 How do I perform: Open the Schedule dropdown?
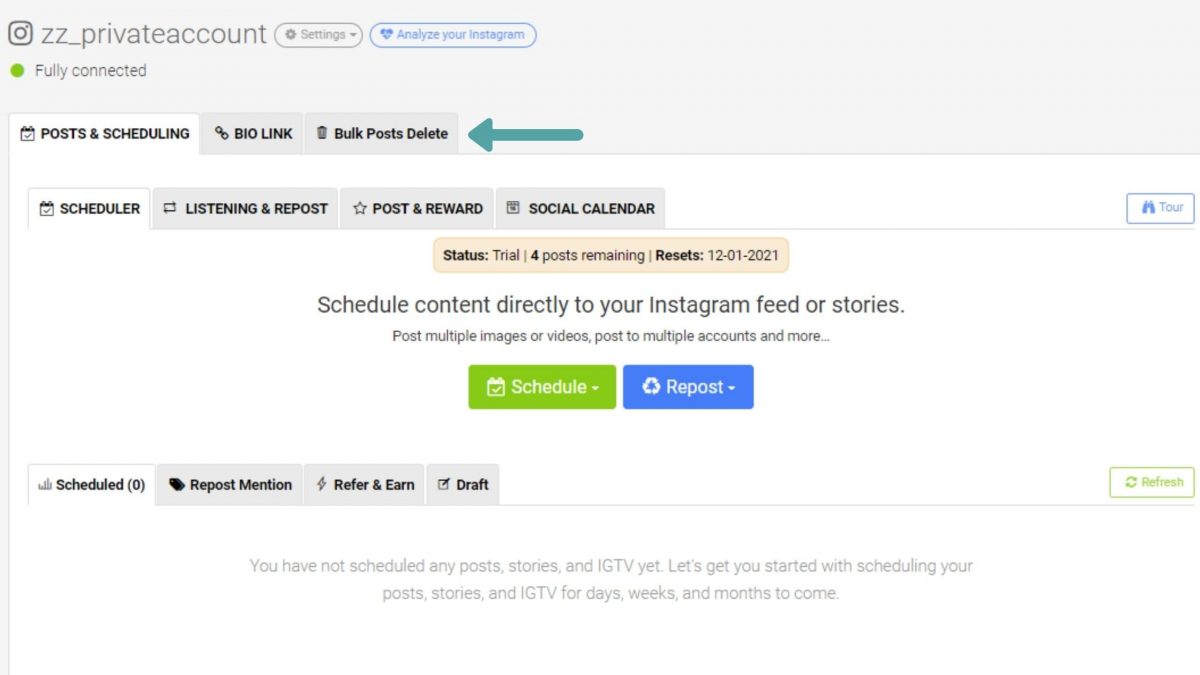point(542,387)
